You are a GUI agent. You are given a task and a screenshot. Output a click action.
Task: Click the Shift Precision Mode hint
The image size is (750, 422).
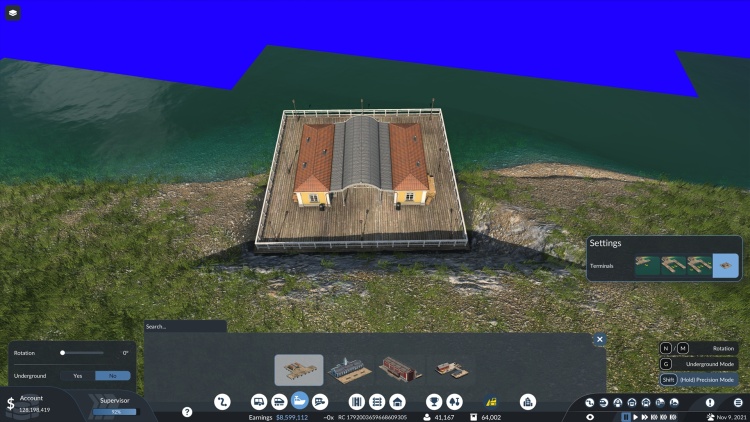[699, 379]
